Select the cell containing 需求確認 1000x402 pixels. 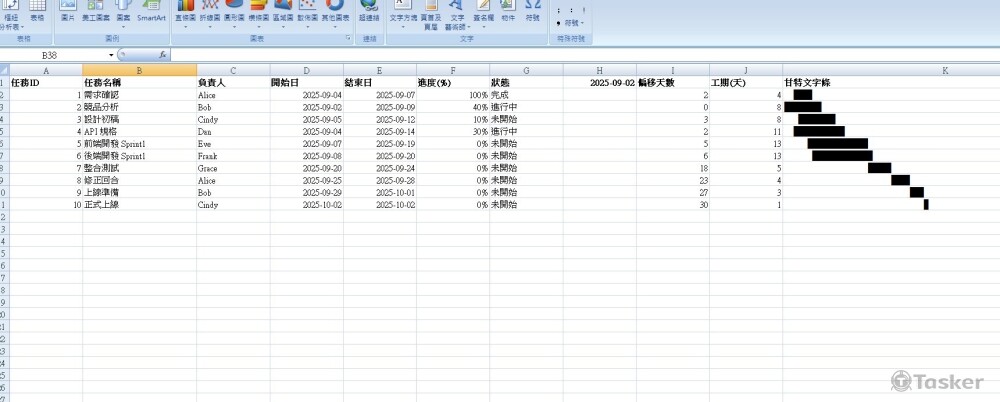click(x=140, y=94)
